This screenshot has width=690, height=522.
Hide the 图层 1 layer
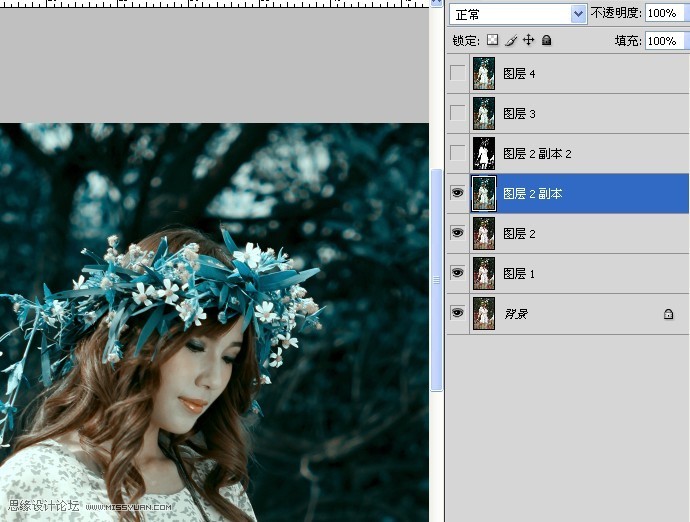458,273
